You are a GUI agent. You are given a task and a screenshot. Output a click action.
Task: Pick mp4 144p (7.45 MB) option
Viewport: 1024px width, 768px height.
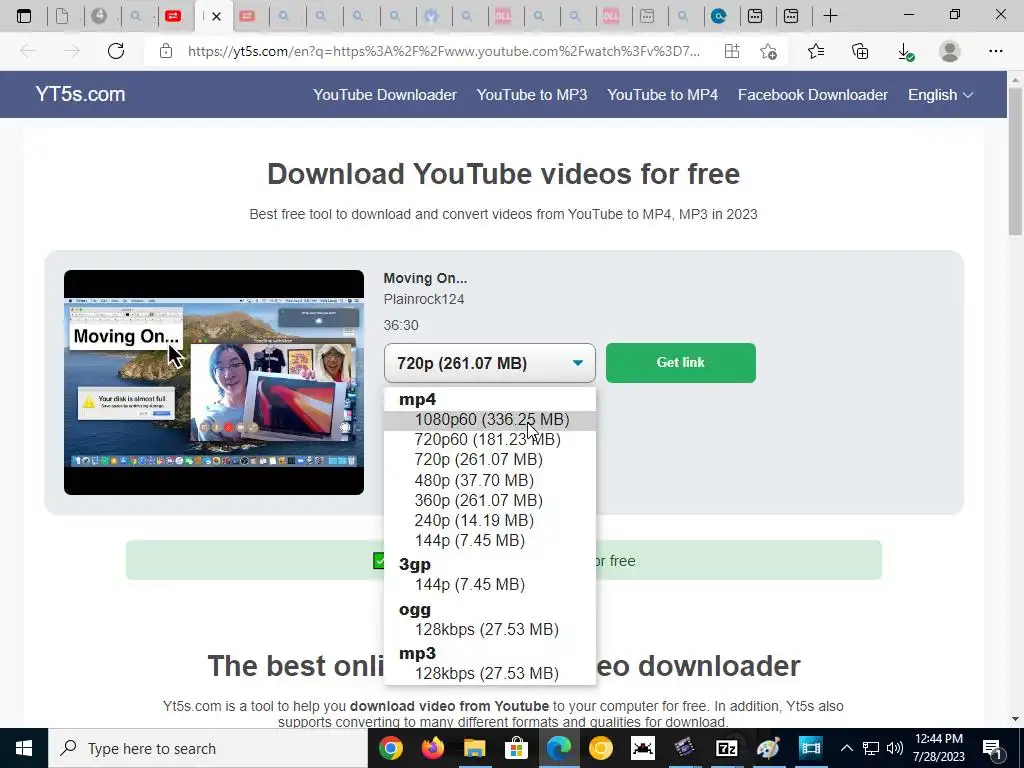(490, 541)
